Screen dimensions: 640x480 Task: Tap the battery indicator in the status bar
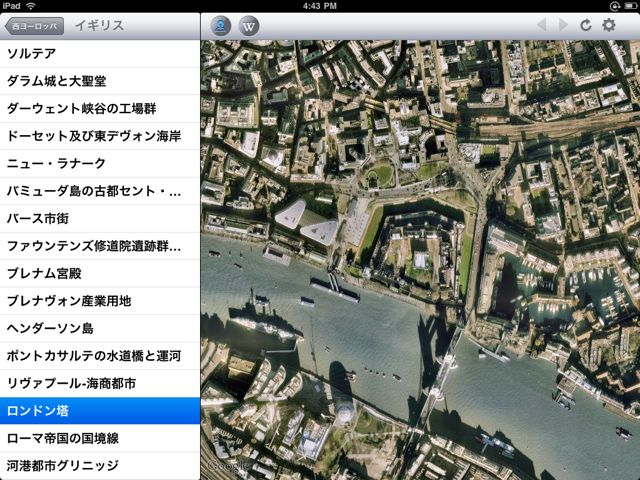[631, 6]
